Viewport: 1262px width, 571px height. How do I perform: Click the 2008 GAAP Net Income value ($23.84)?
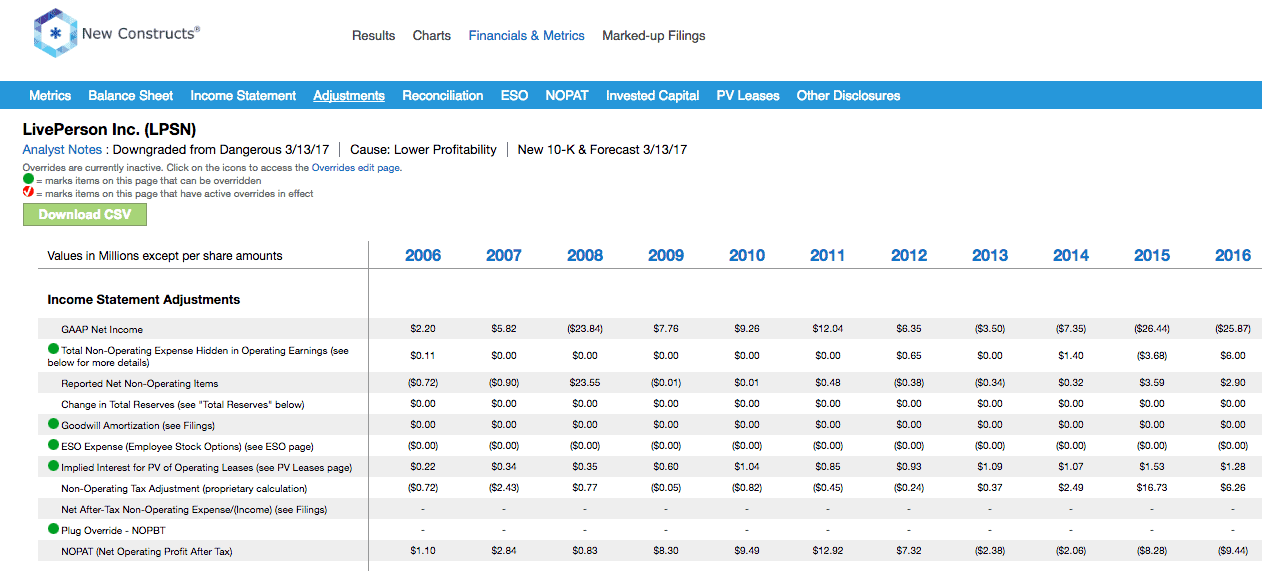pos(585,330)
